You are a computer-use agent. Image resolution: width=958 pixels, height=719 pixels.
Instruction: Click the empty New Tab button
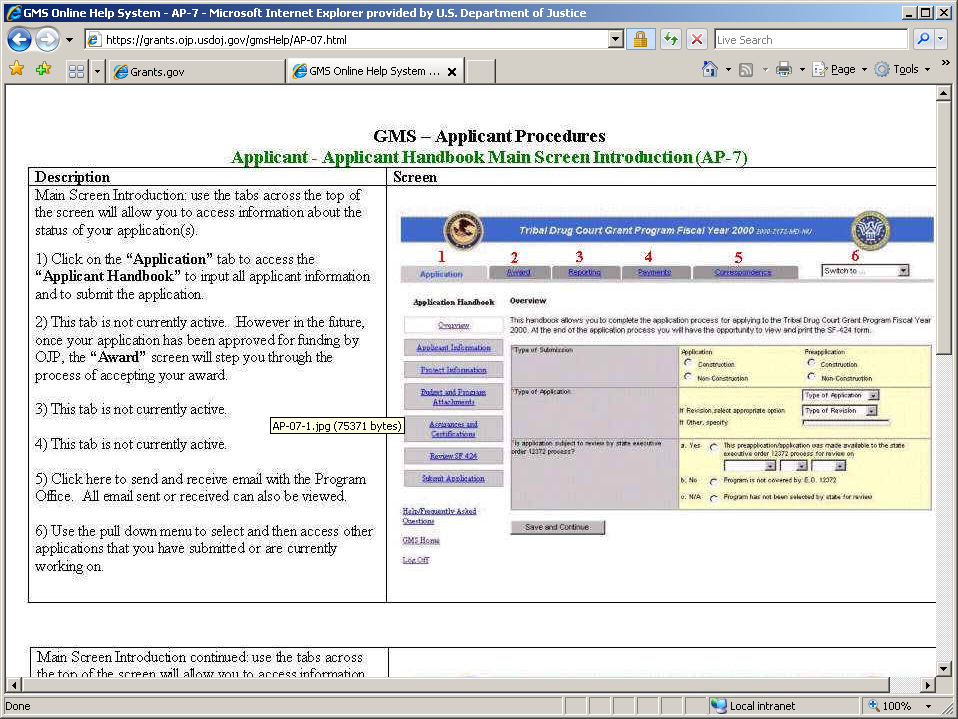click(x=481, y=72)
